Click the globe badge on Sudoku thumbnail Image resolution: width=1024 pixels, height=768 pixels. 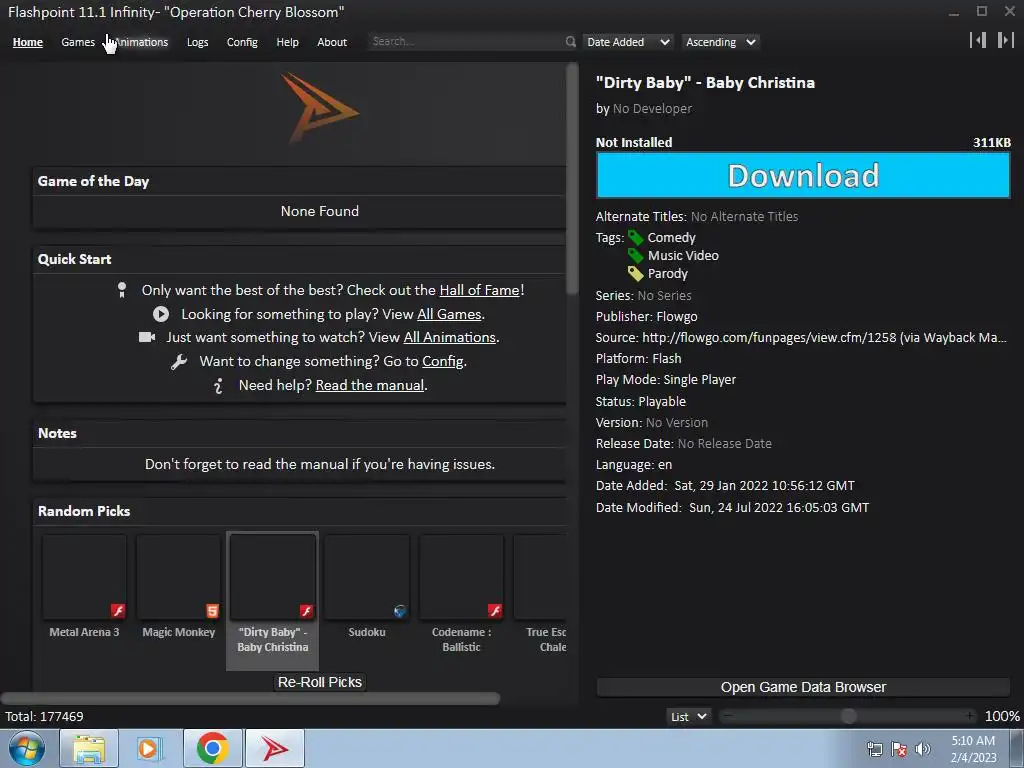(x=400, y=611)
